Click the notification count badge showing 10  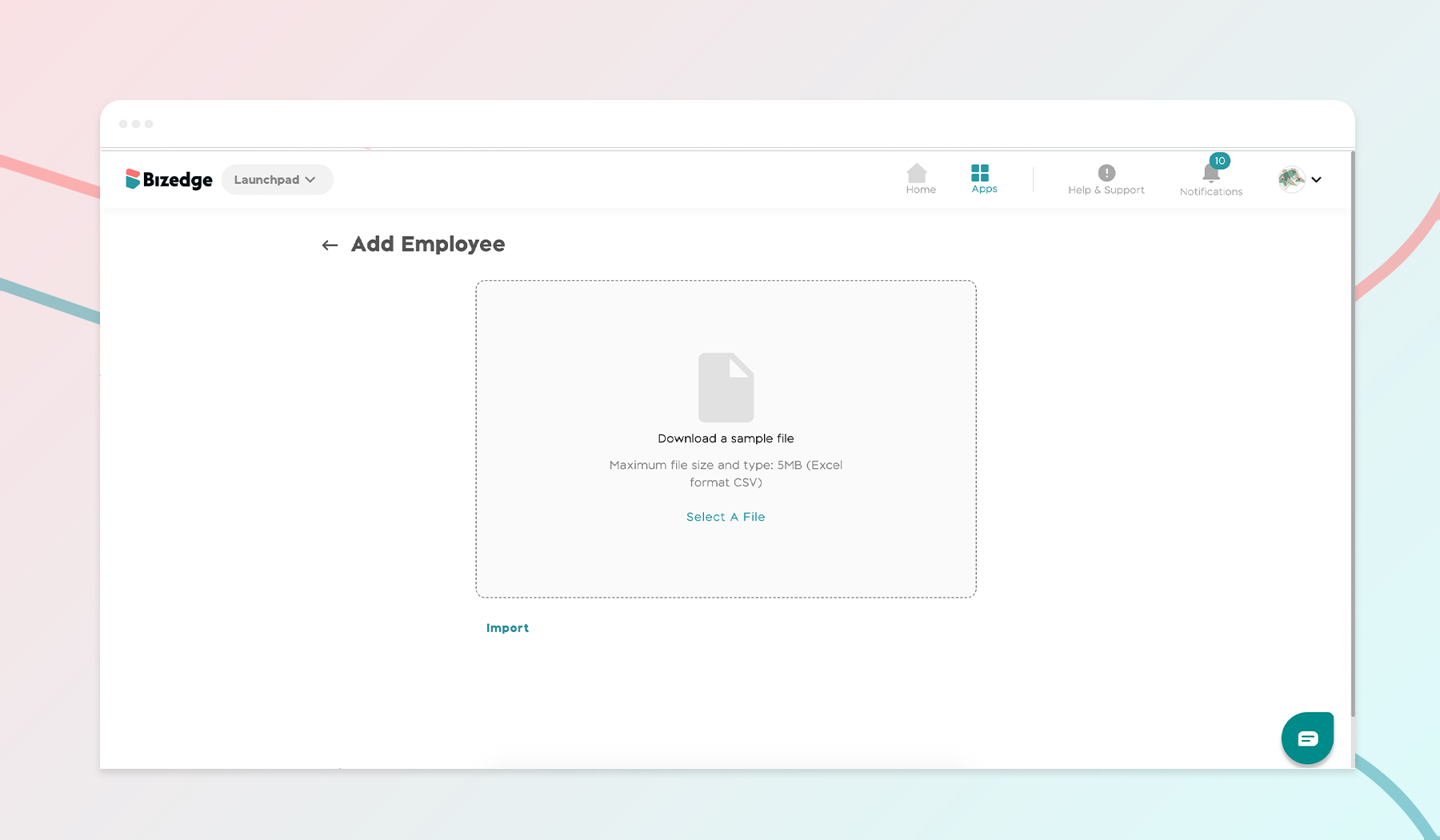[1219, 160]
